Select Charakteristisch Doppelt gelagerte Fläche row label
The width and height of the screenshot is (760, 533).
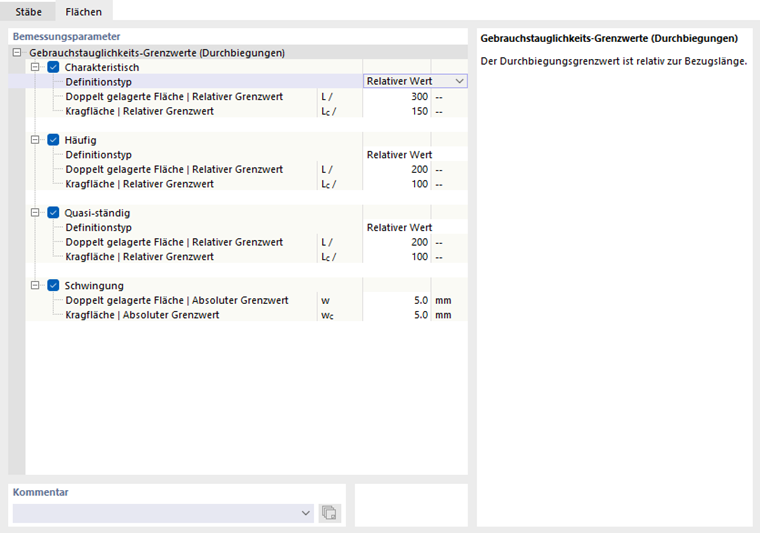(174, 96)
